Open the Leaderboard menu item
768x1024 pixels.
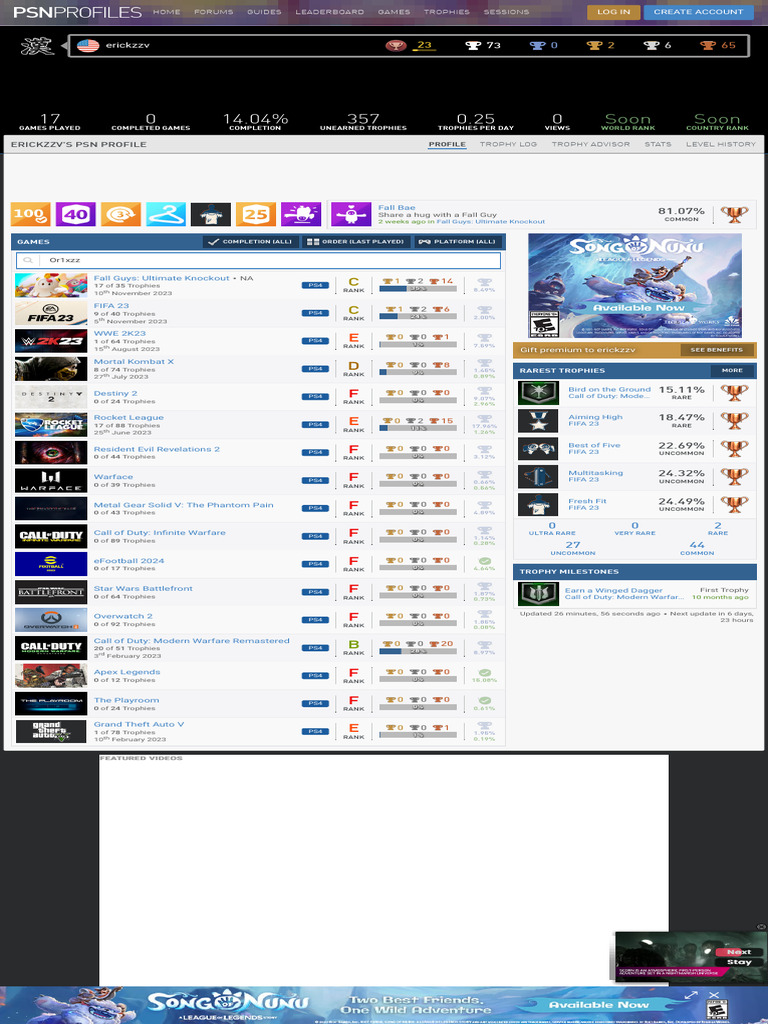(x=330, y=12)
